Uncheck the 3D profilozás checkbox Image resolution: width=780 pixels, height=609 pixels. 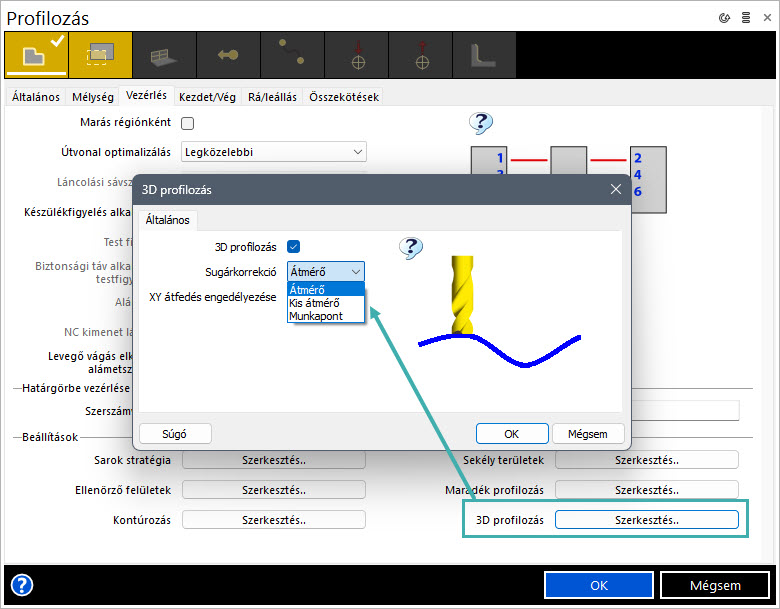293,246
